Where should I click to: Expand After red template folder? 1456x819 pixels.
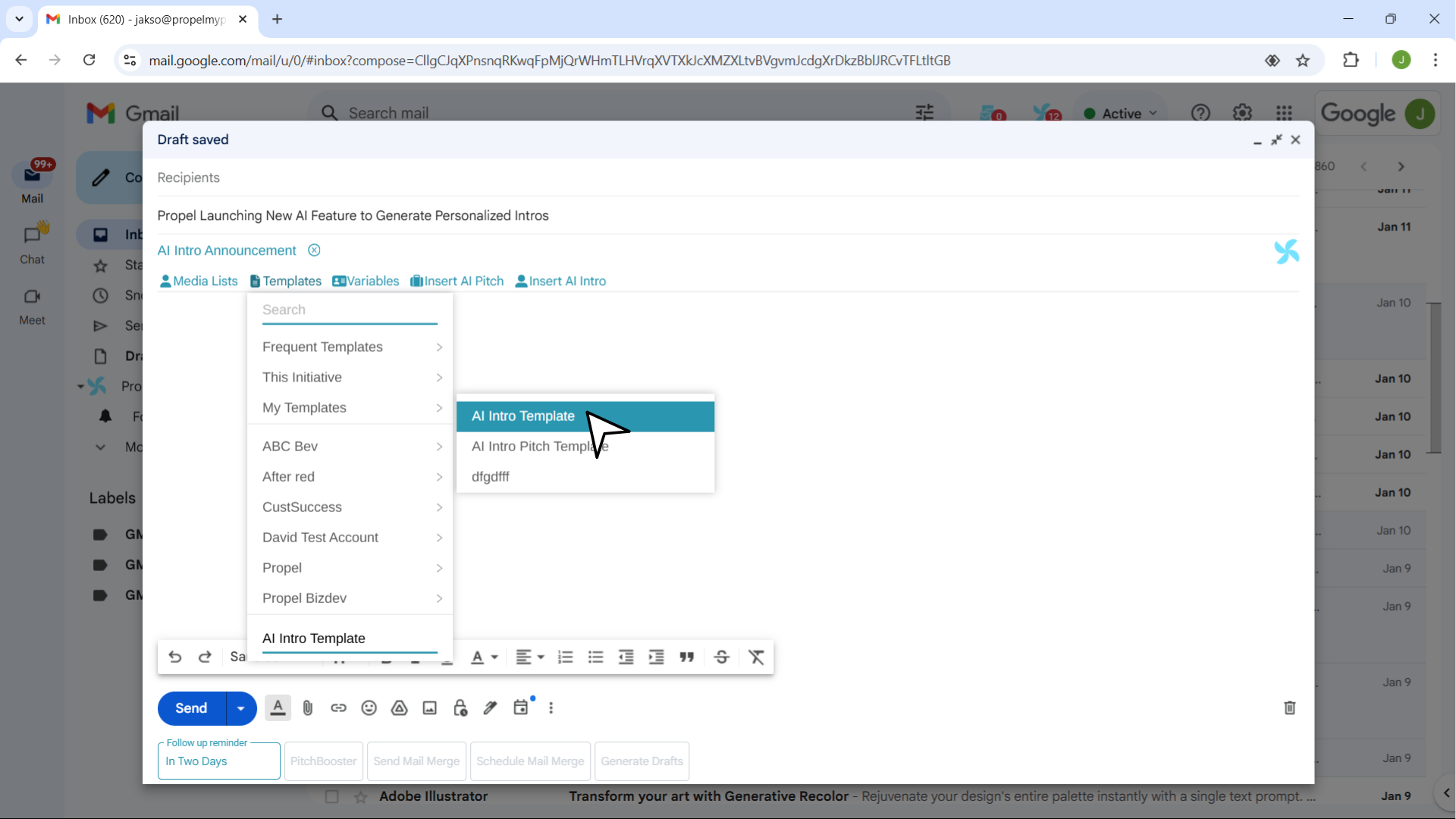coord(350,477)
